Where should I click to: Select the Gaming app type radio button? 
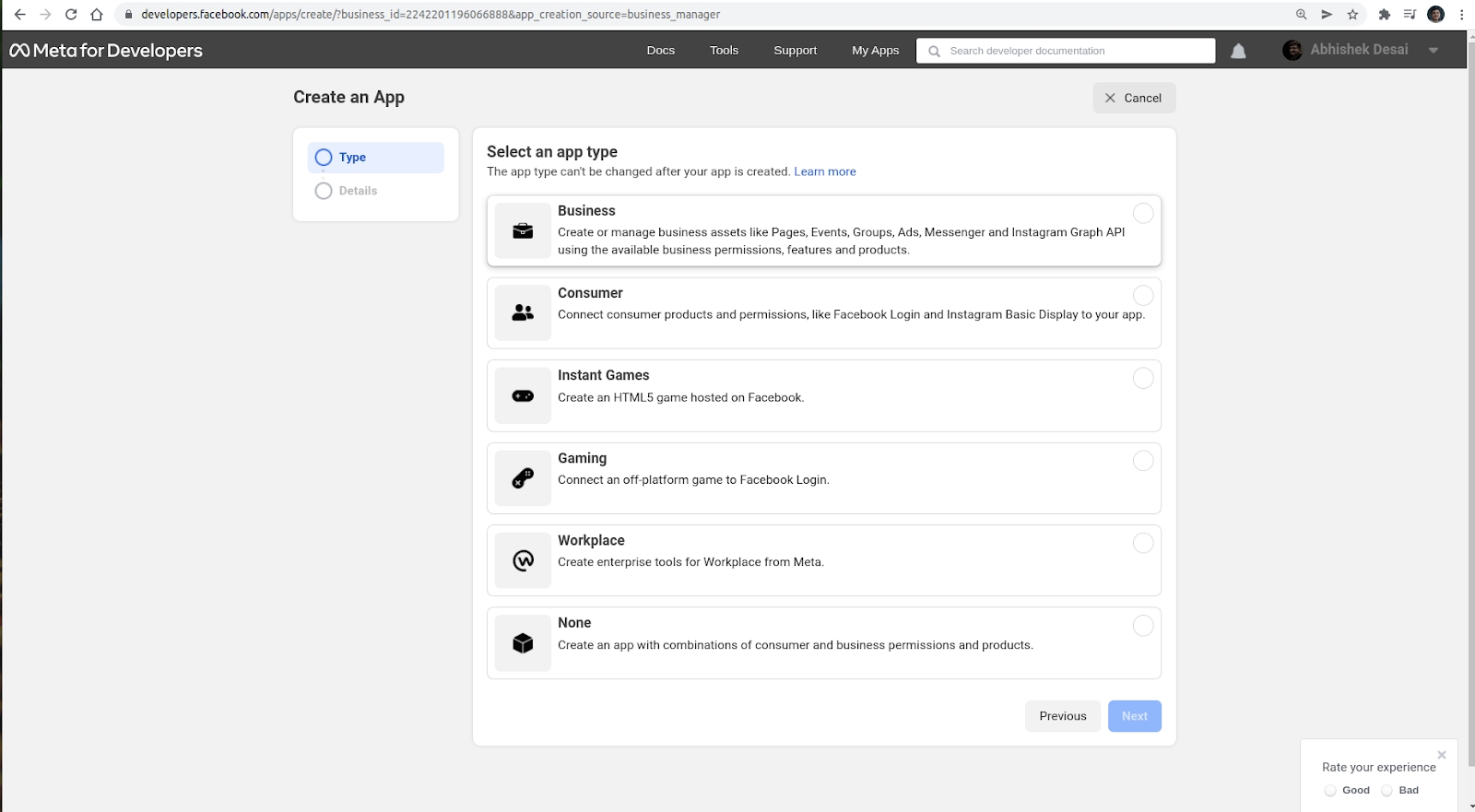1143,461
